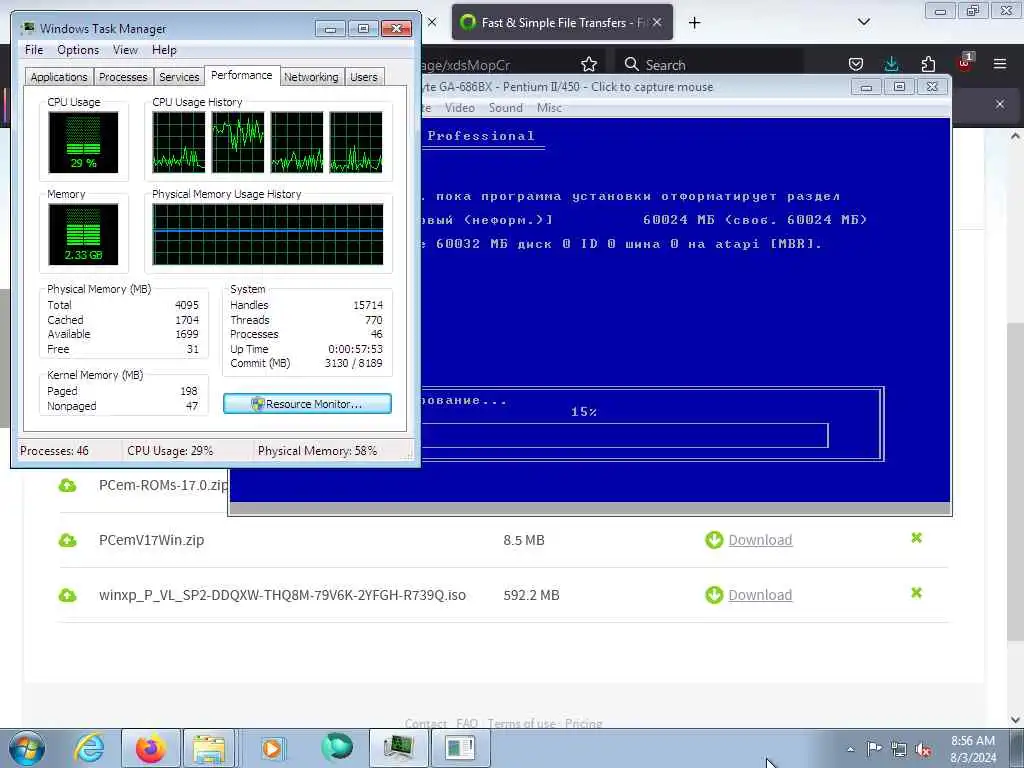Show hidden tray icons arrow

[850, 749]
